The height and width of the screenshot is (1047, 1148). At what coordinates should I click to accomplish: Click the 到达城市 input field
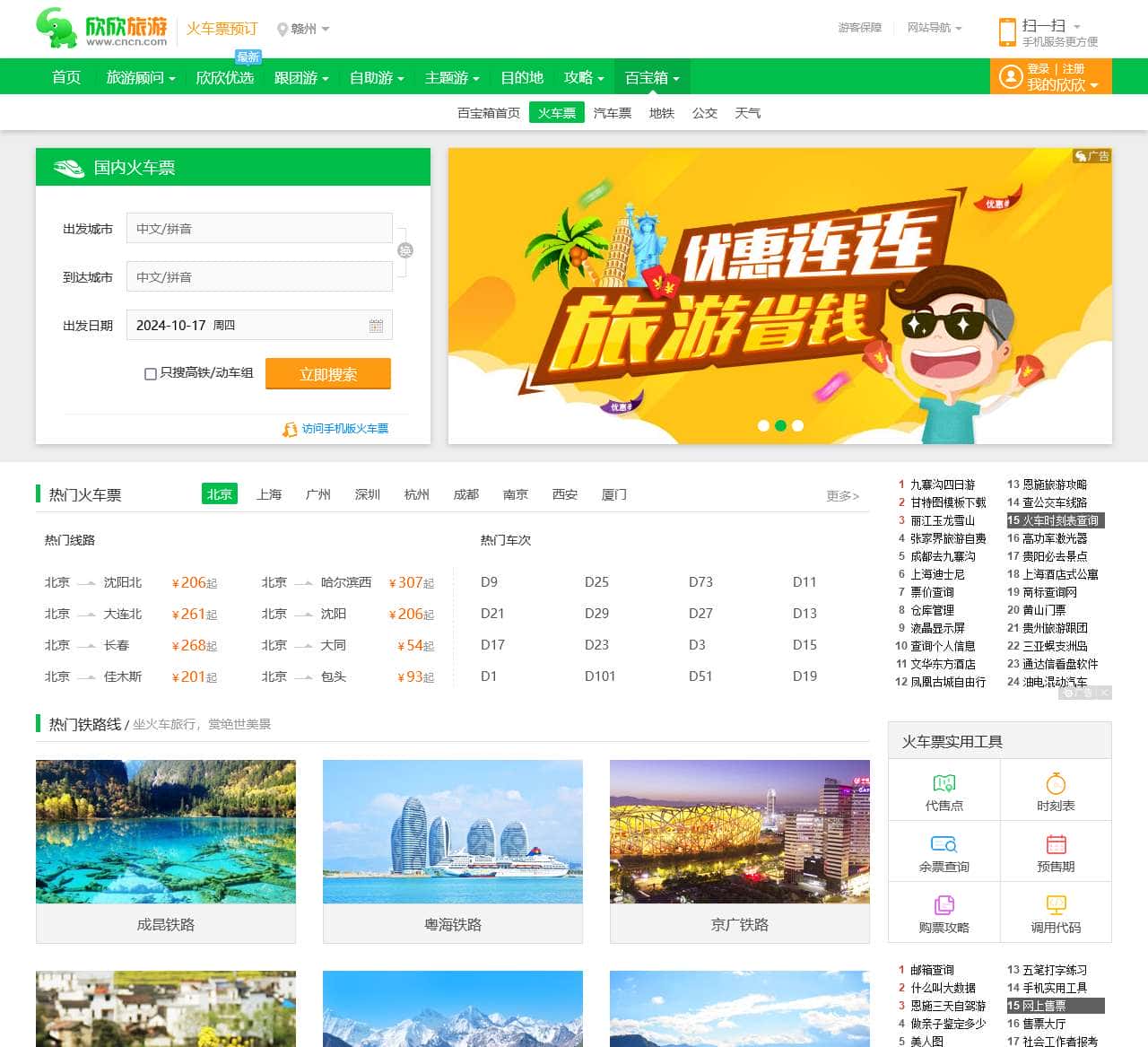tap(259, 277)
